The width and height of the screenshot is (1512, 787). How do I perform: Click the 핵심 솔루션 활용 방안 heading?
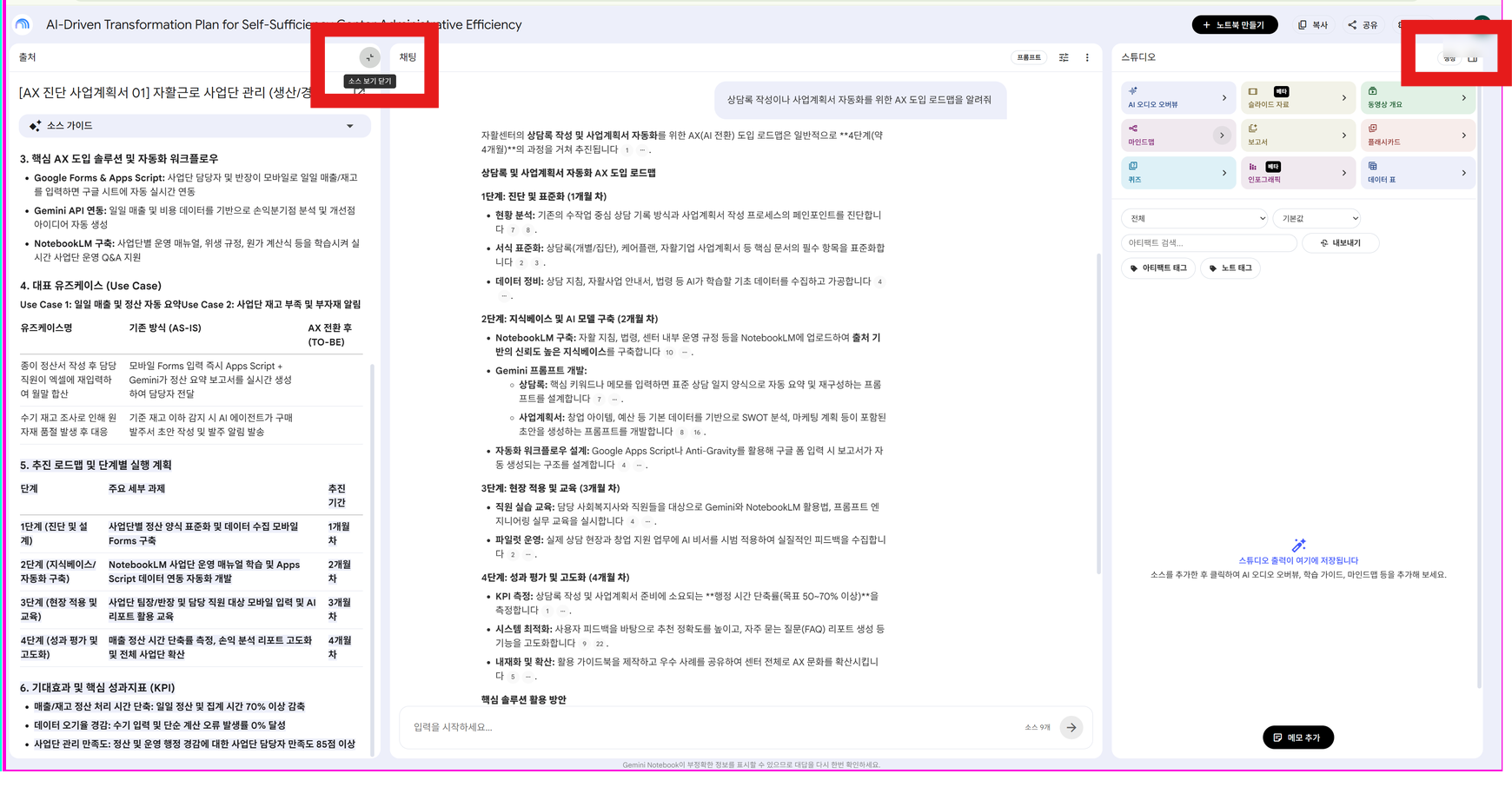pos(524,699)
